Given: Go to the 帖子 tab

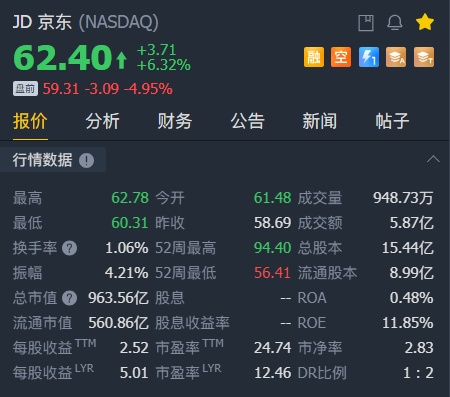Looking at the screenshot, I should pos(392,121).
